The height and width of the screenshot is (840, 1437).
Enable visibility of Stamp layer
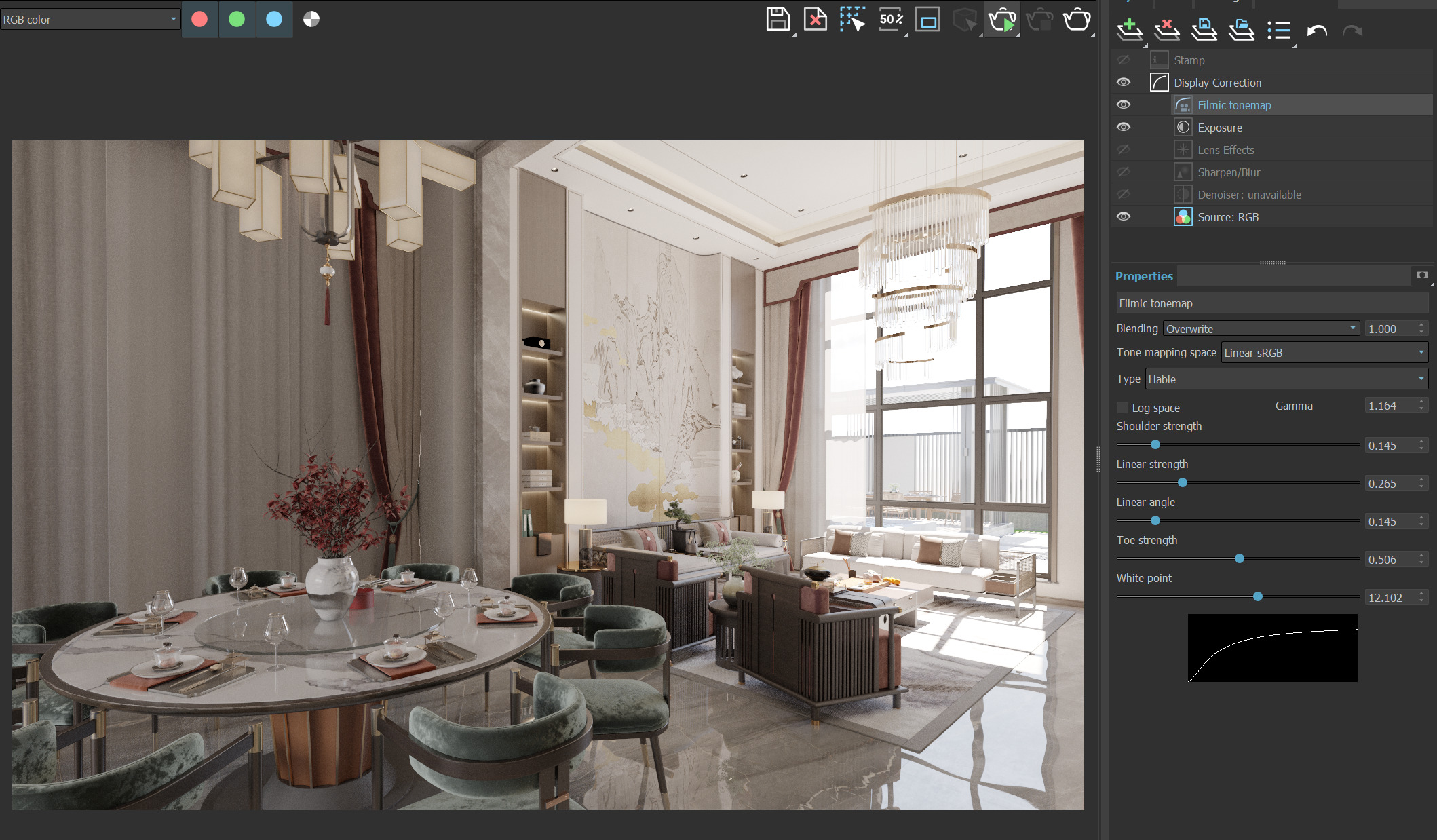pyautogui.click(x=1124, y=60)
